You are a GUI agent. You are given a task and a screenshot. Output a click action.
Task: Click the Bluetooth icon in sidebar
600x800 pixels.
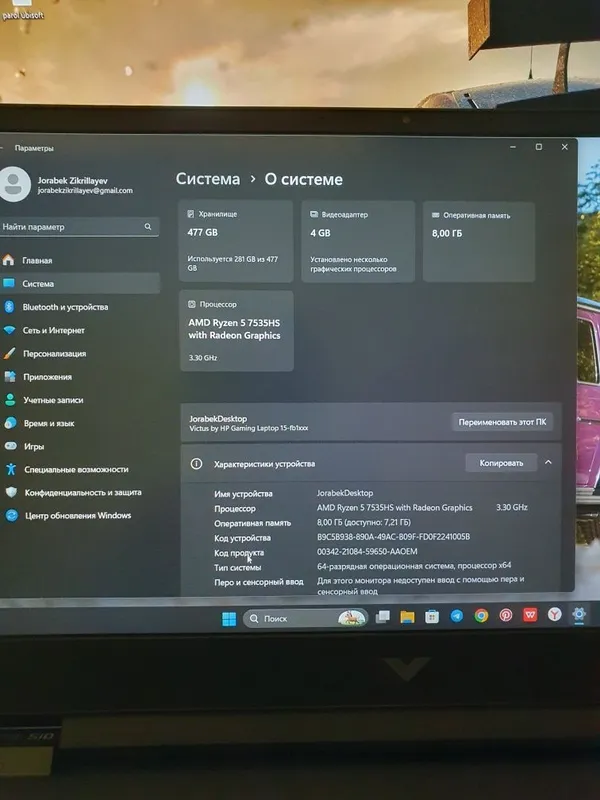(9, 307)
